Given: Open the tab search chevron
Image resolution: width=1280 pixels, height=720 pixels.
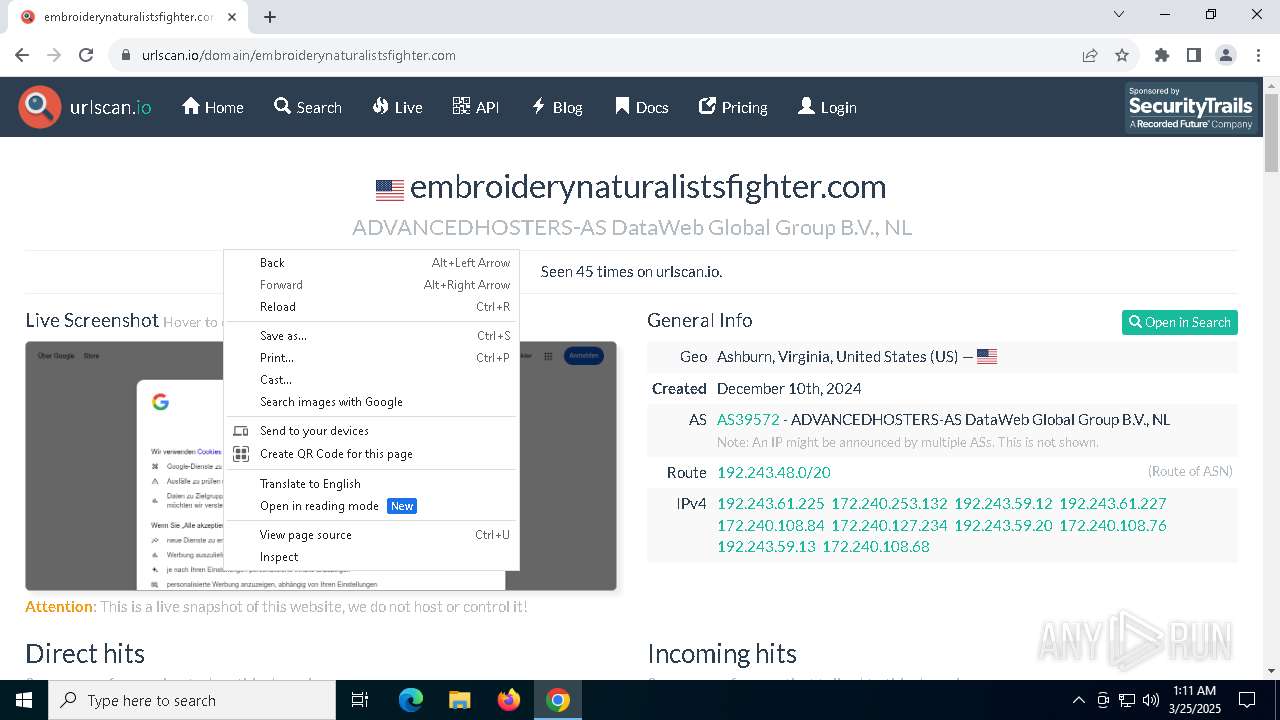Looking at the screenshot, I should [x=1119, y=14].
